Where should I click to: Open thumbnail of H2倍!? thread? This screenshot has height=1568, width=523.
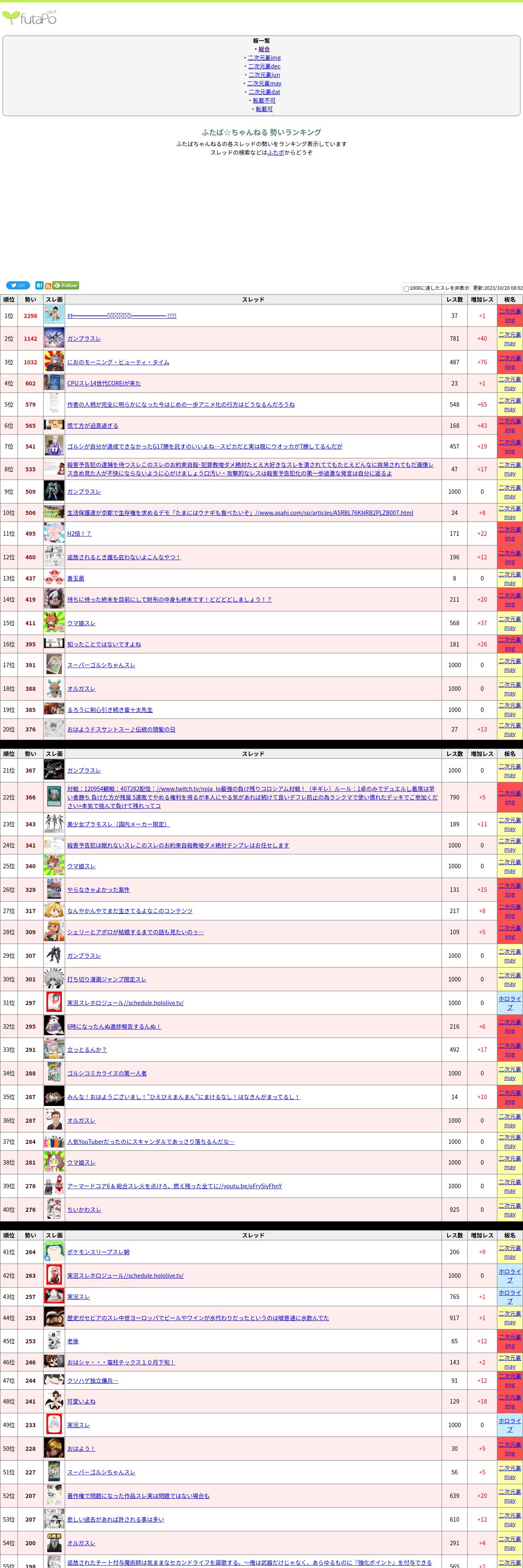pyautogui.click(x=54, y=533)
